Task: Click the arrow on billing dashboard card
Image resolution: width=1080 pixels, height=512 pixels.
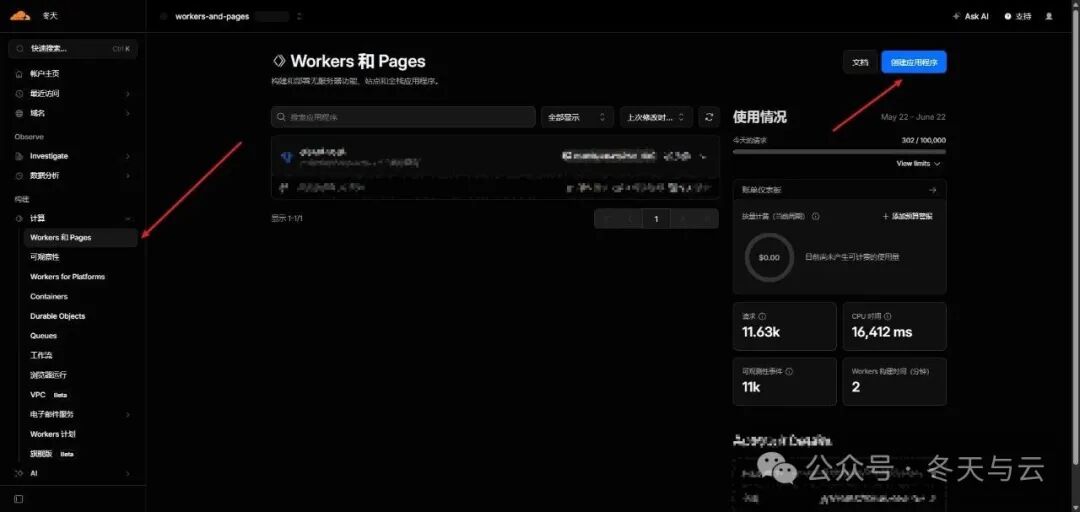Action: (x=933, y=190)
